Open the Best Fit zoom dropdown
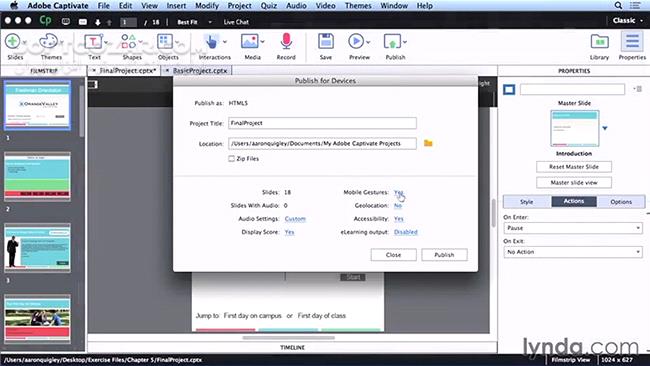This screenshot has width=650, height=366. (x=195, y=22)
